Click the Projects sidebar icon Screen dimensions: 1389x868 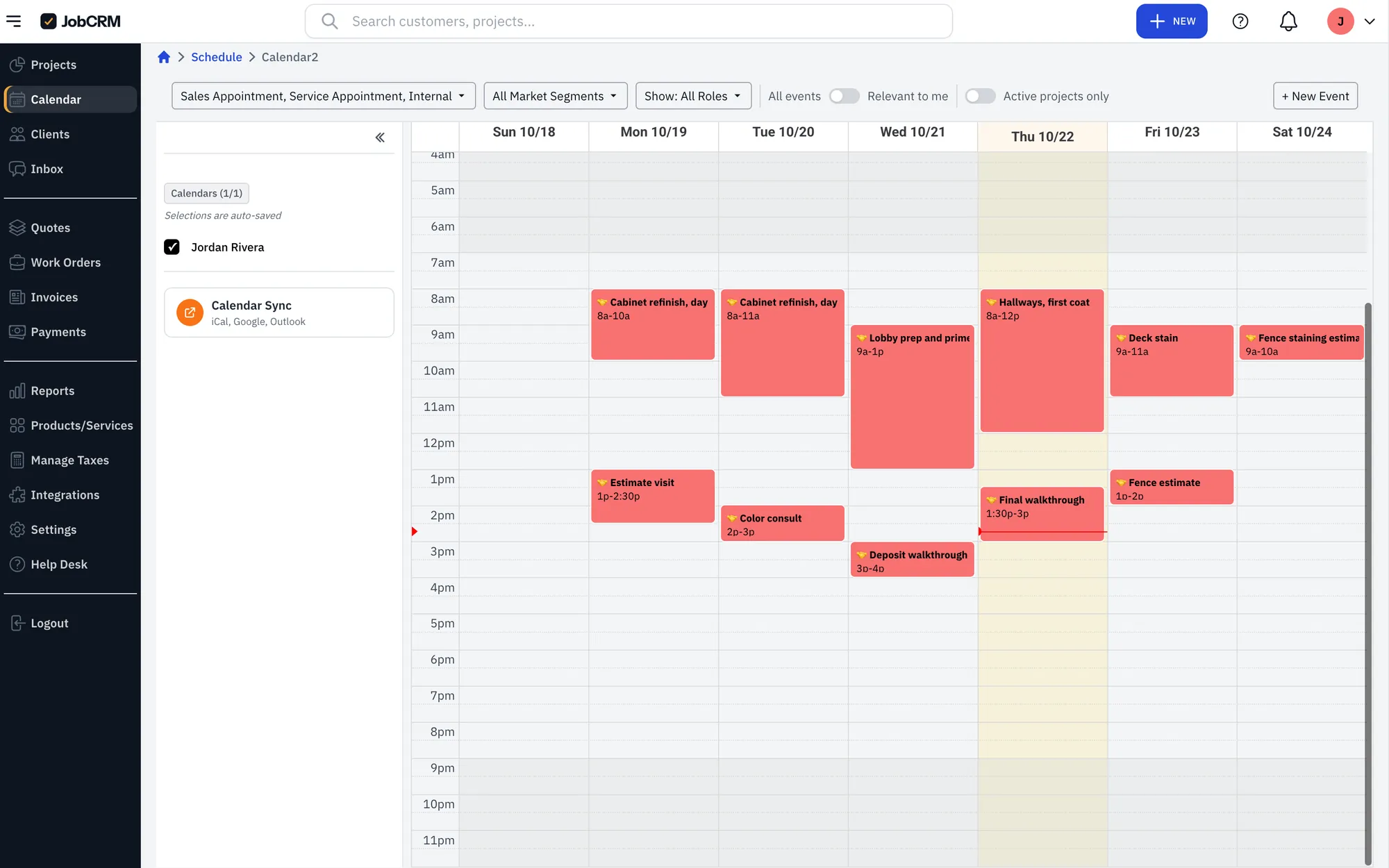pyautogui.click(x=17, y=65)
